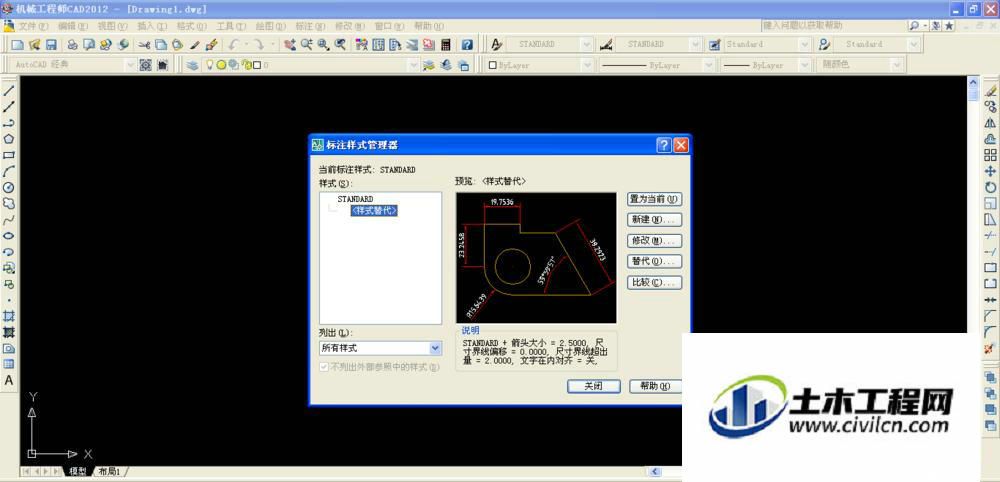Click the '替代' button
Image resolution: width=1000 pixels, height=482 pixels.
[655, 261]
